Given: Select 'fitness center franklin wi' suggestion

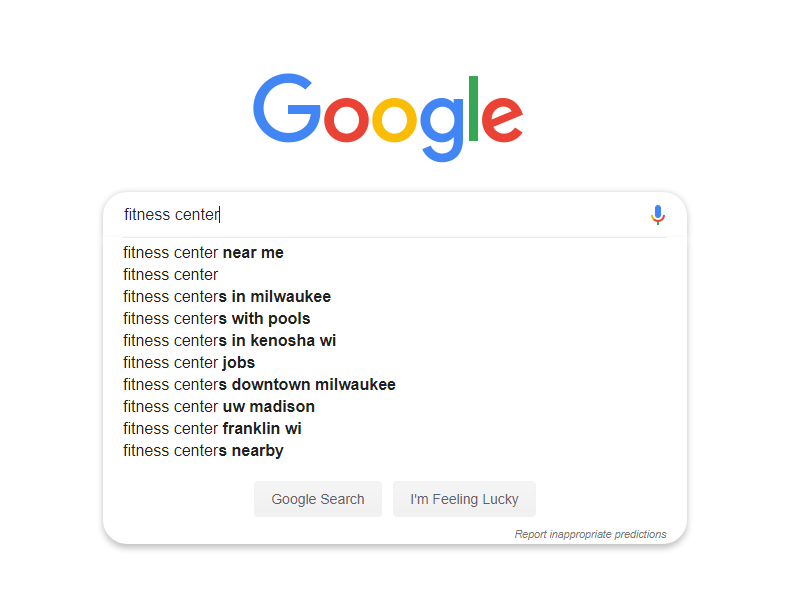Looking at the screenshot, I should pos(212,428).
